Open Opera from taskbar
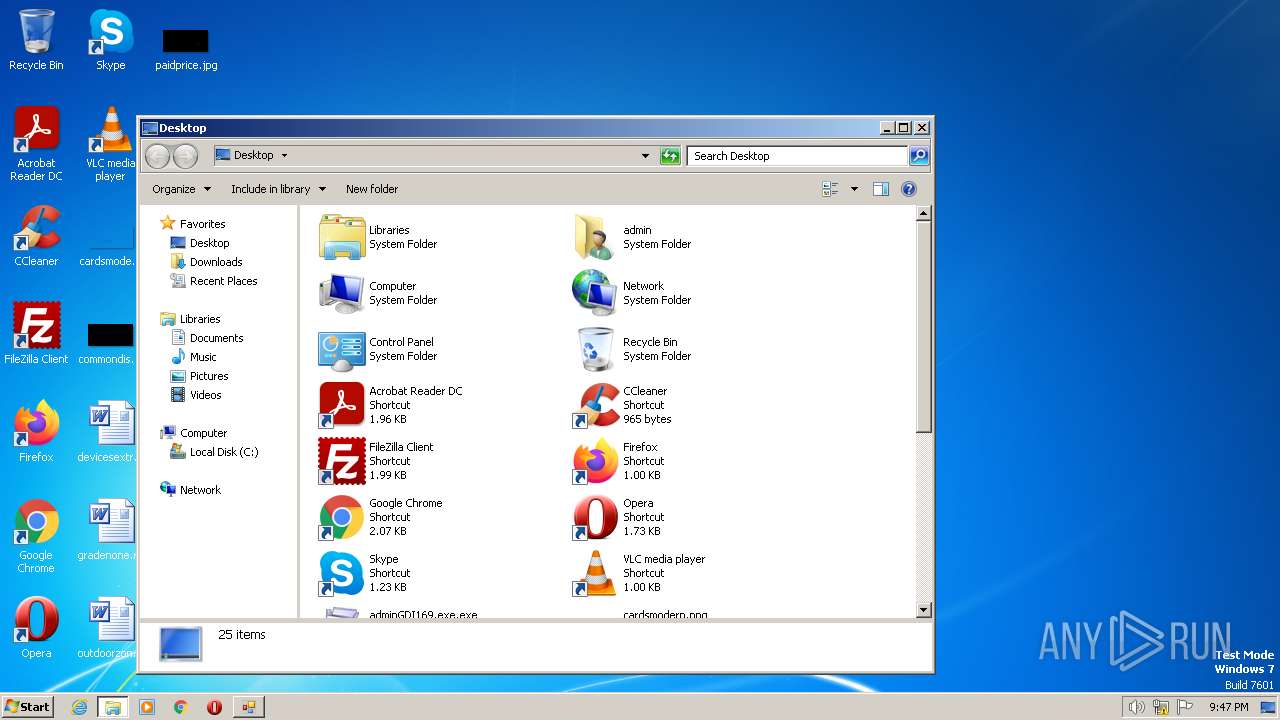Image resolution: width=1280 pixels, height=720 pixels. coord(214,707)
